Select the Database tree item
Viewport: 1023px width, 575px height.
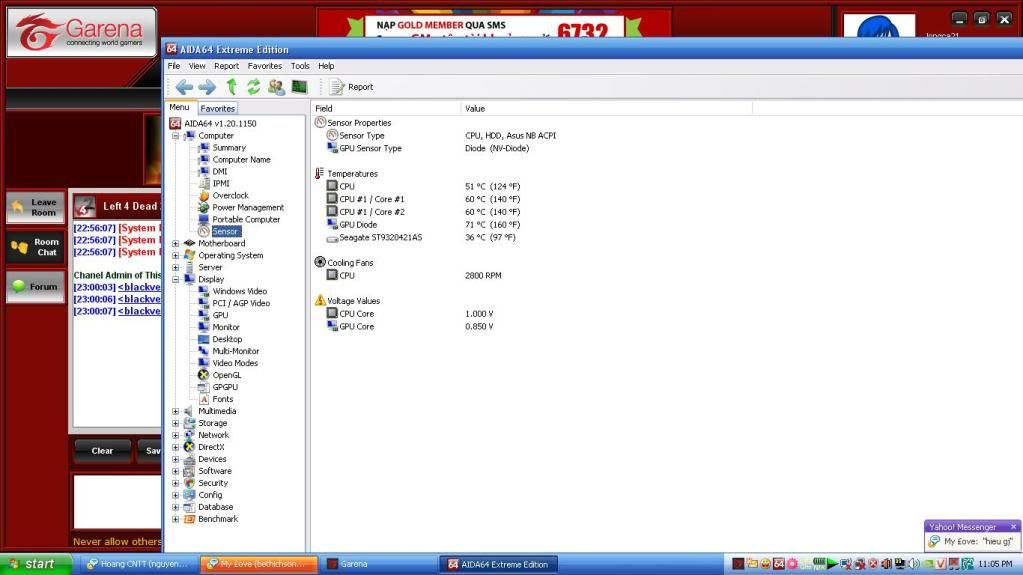point(215,507)
